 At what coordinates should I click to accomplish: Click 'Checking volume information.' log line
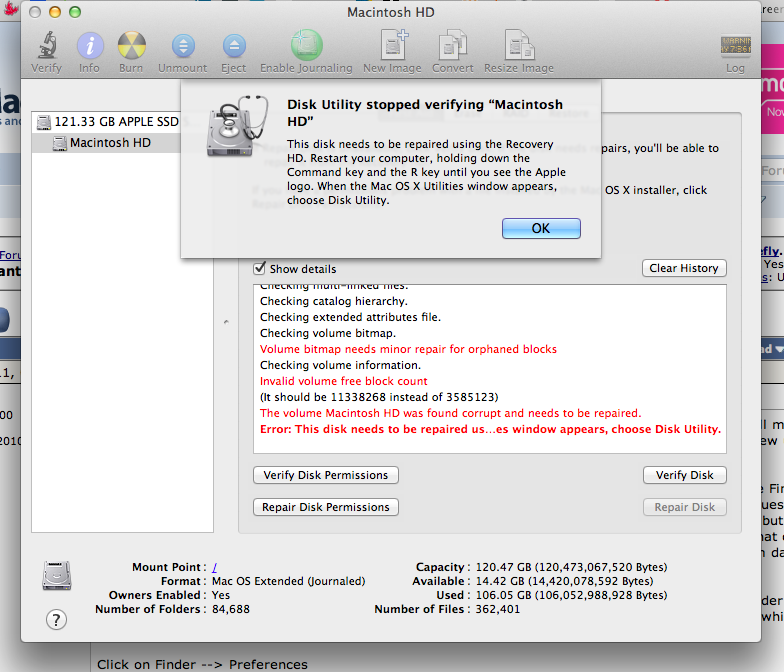[x=340, y=365]
